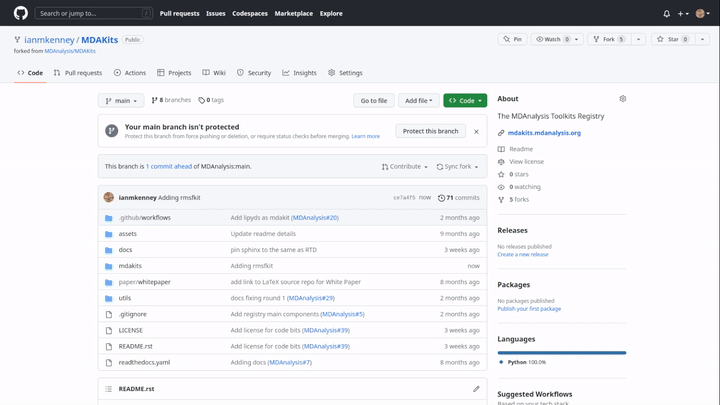Open Issues in top navigation
The height and width of the screenshot is (405, 720).
215,13
